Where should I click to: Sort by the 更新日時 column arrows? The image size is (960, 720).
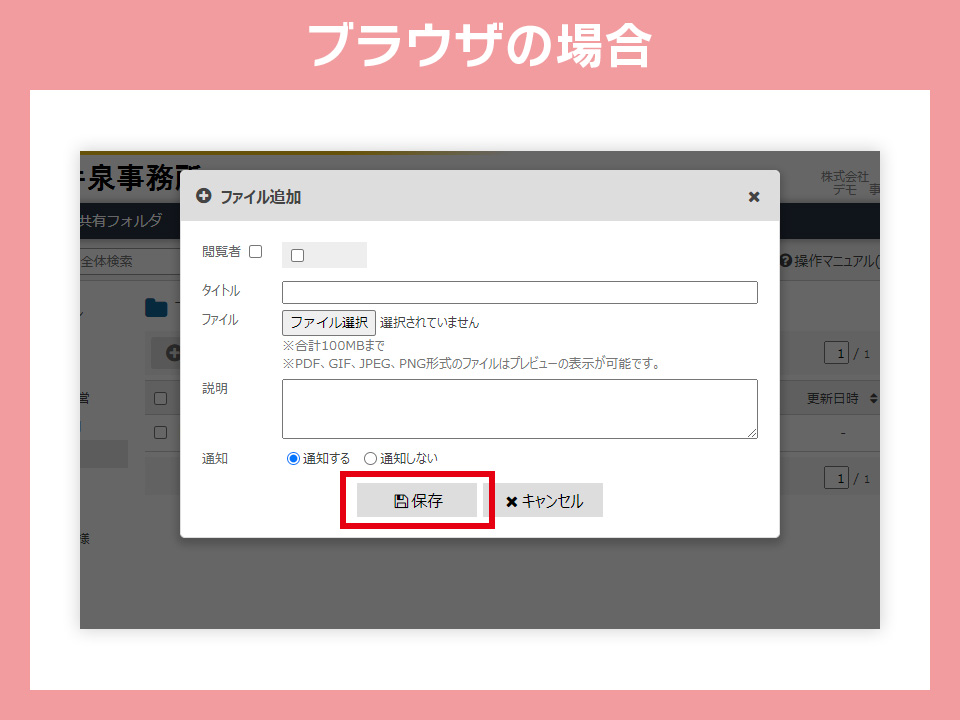[873, 399]
